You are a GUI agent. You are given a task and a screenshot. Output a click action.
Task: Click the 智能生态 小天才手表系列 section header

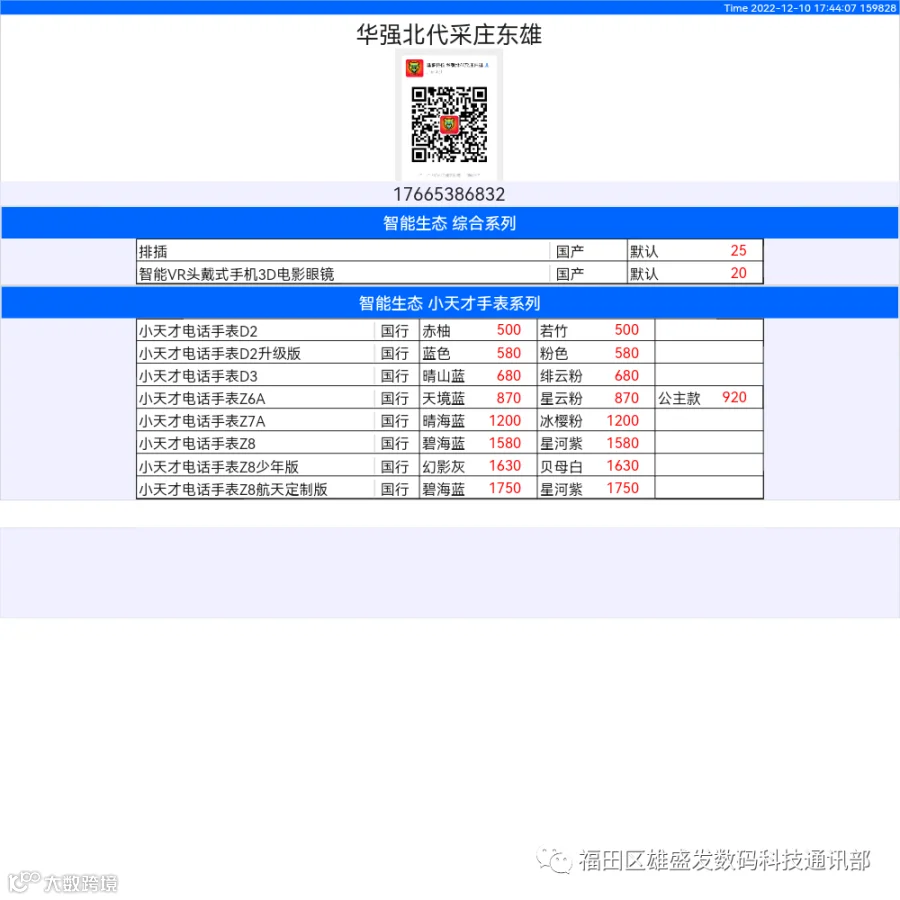(x=449, y=302)
